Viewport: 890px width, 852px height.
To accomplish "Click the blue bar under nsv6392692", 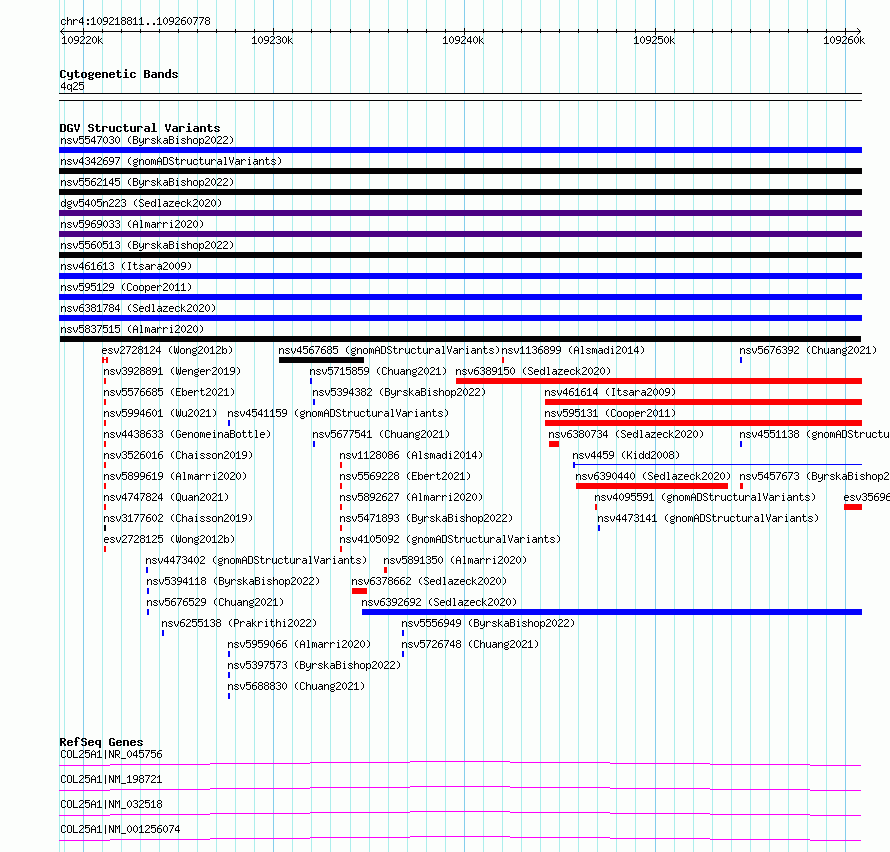I will click(x=612, y=612).
